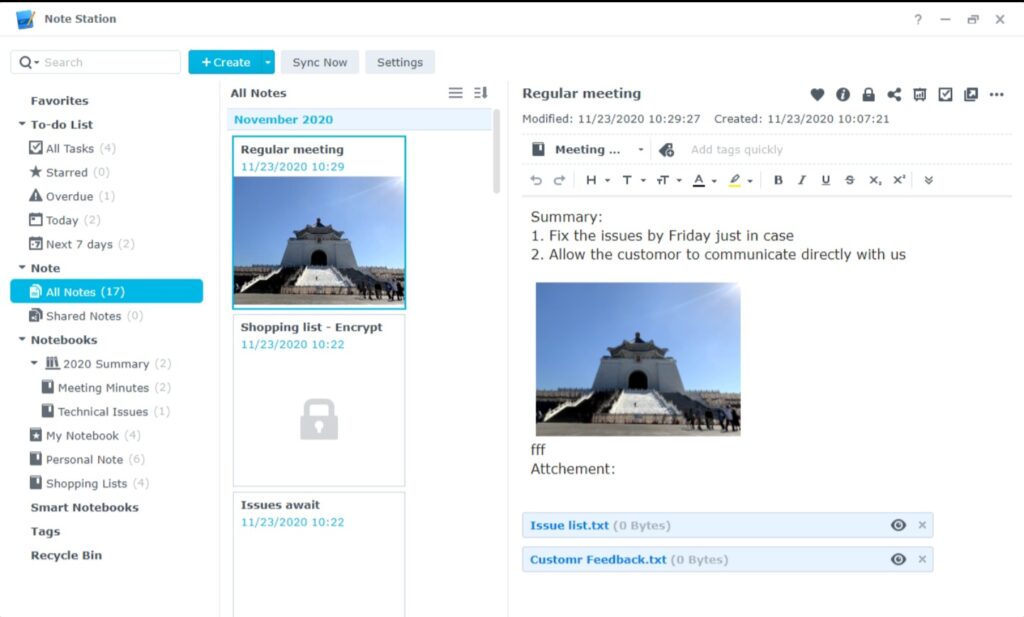Open Recycle Bin in sidebar
Screen dimensions: 1024x617
click(x=66, y=556)
